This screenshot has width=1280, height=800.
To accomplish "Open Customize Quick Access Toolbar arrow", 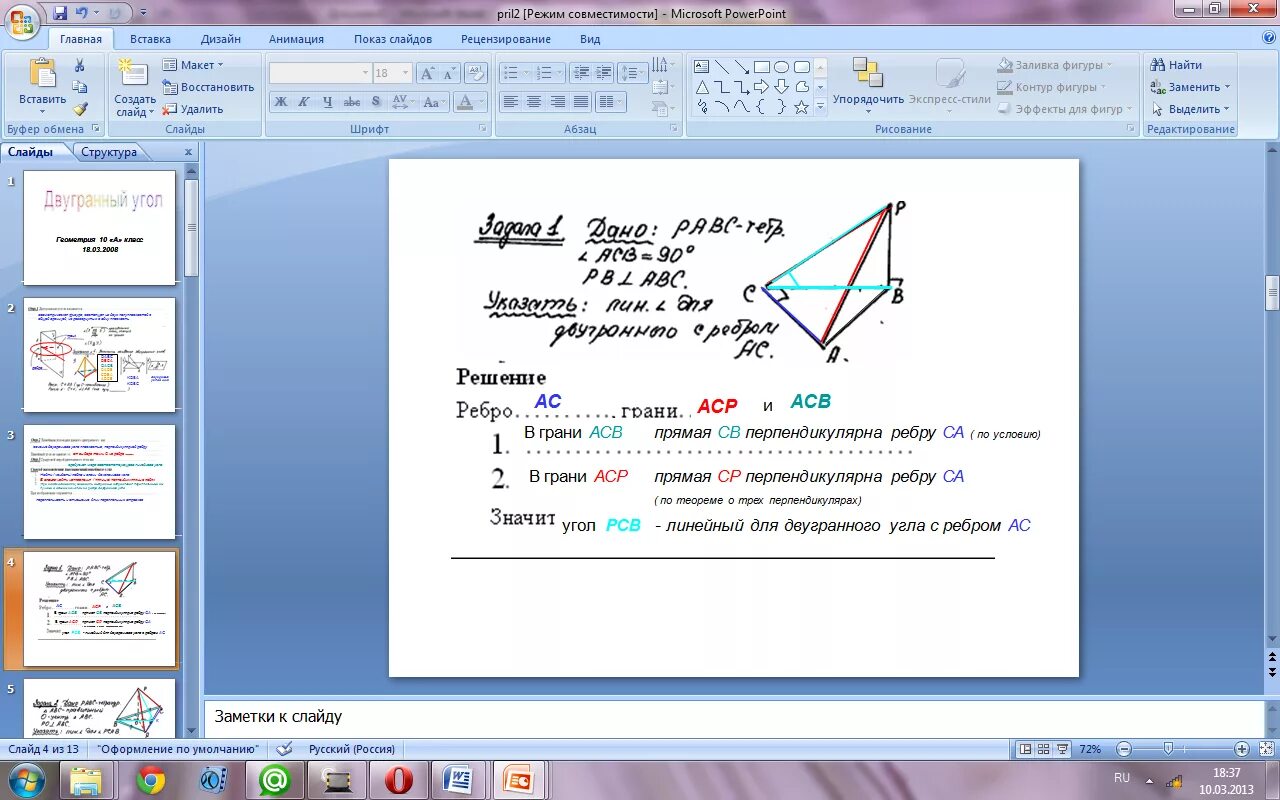I will coord(143,14).
